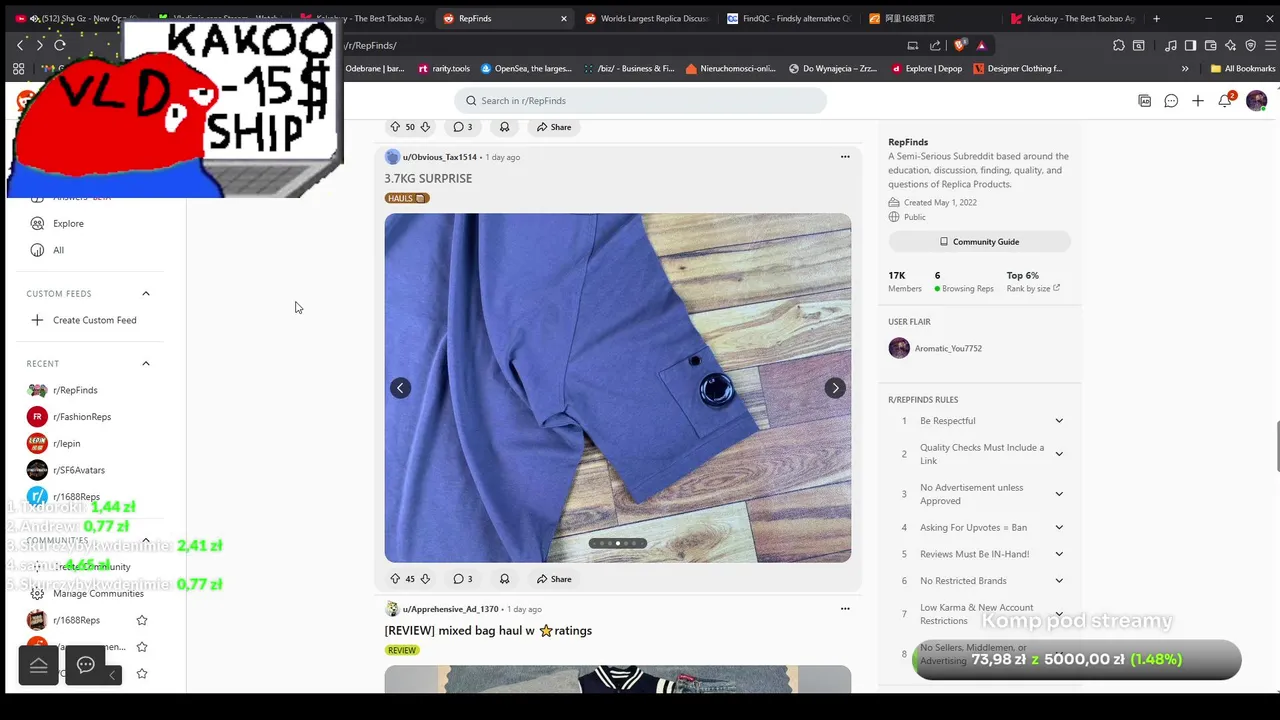Open the Brave Shields icon
The width and height of the screenshot is (1280, 720).
[960, 45]
